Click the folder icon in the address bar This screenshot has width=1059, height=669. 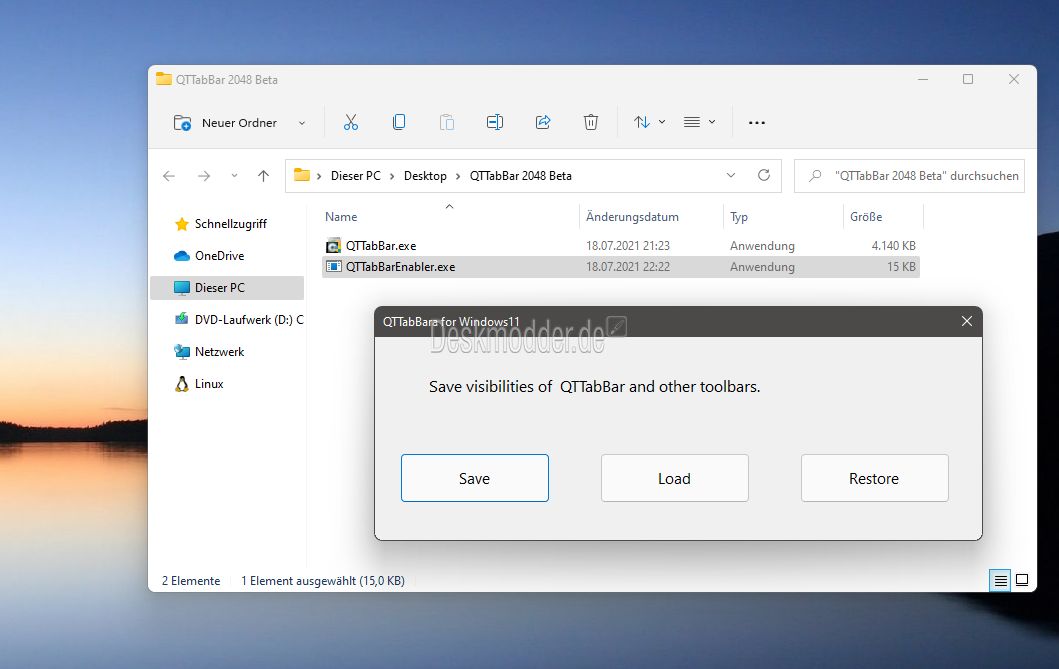click(302, 176)
